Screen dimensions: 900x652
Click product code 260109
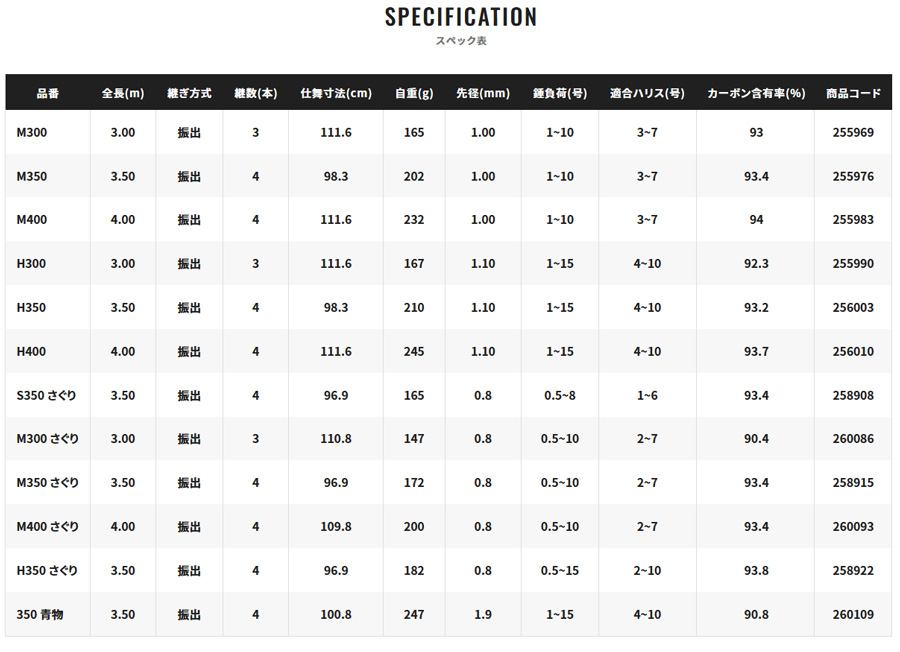coord(853,614)
